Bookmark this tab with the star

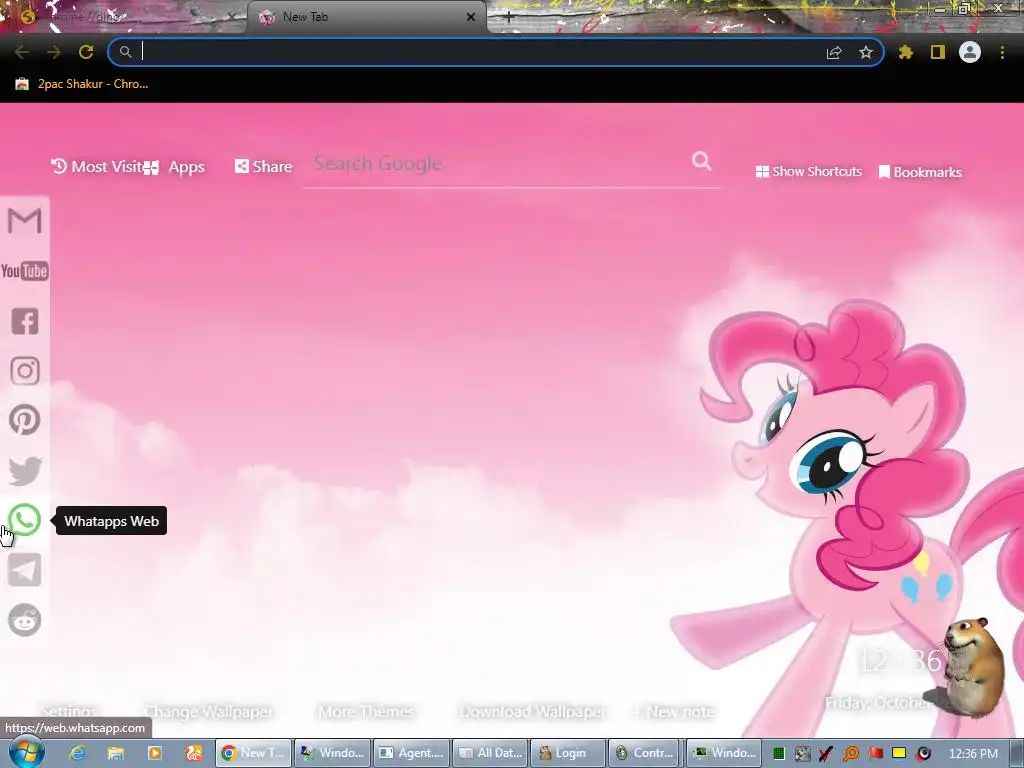(866, 52)
